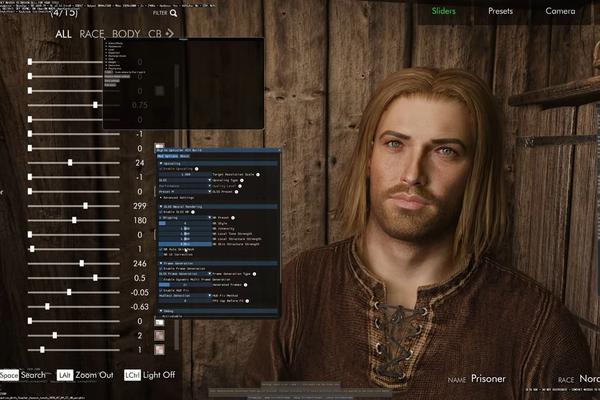This screenshot has height=400, width=600.
Task: Click info icon next to NR Preset
Action: (233, 218)
